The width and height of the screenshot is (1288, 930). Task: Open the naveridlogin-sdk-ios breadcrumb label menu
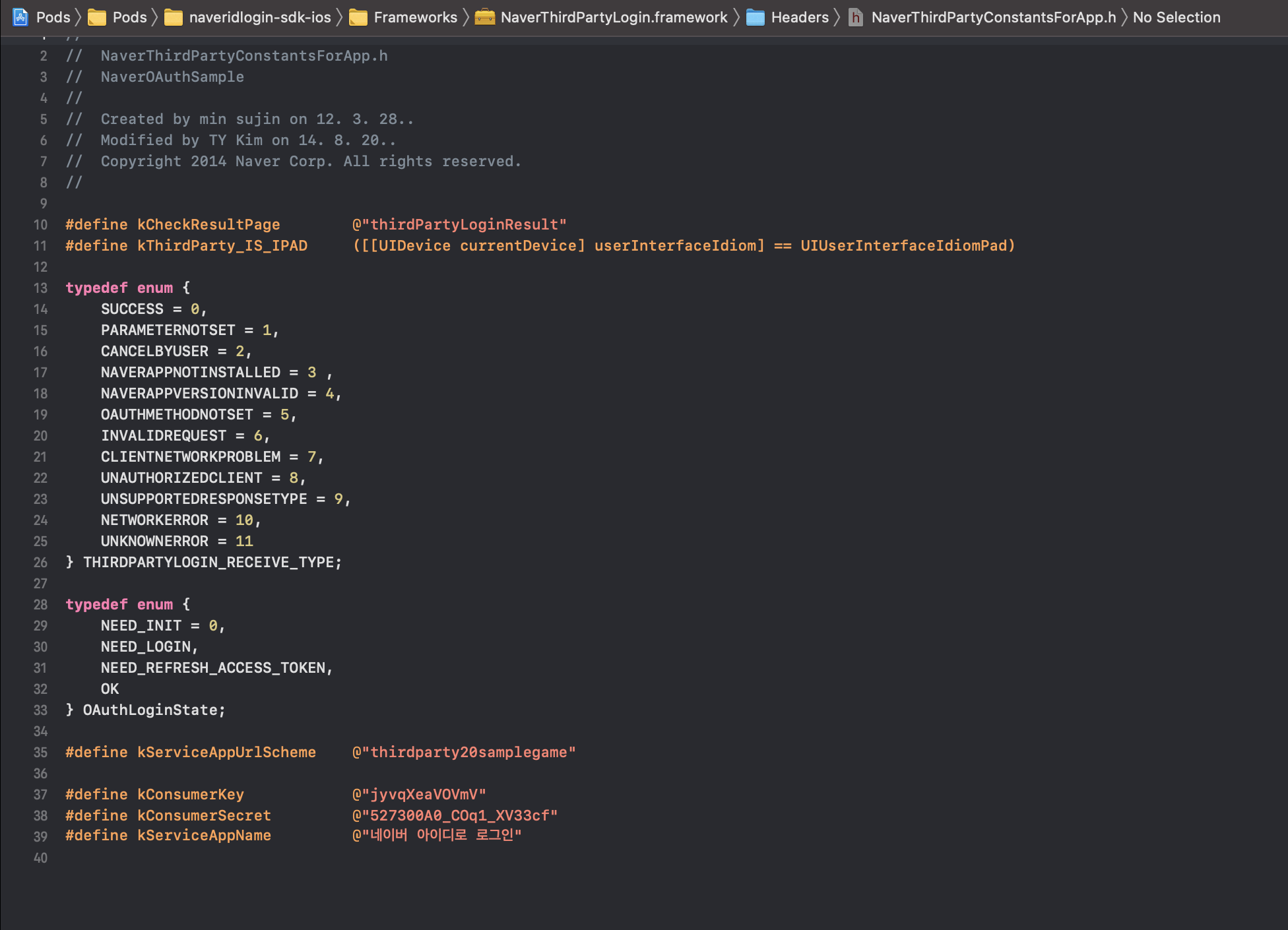coord(260,17)
